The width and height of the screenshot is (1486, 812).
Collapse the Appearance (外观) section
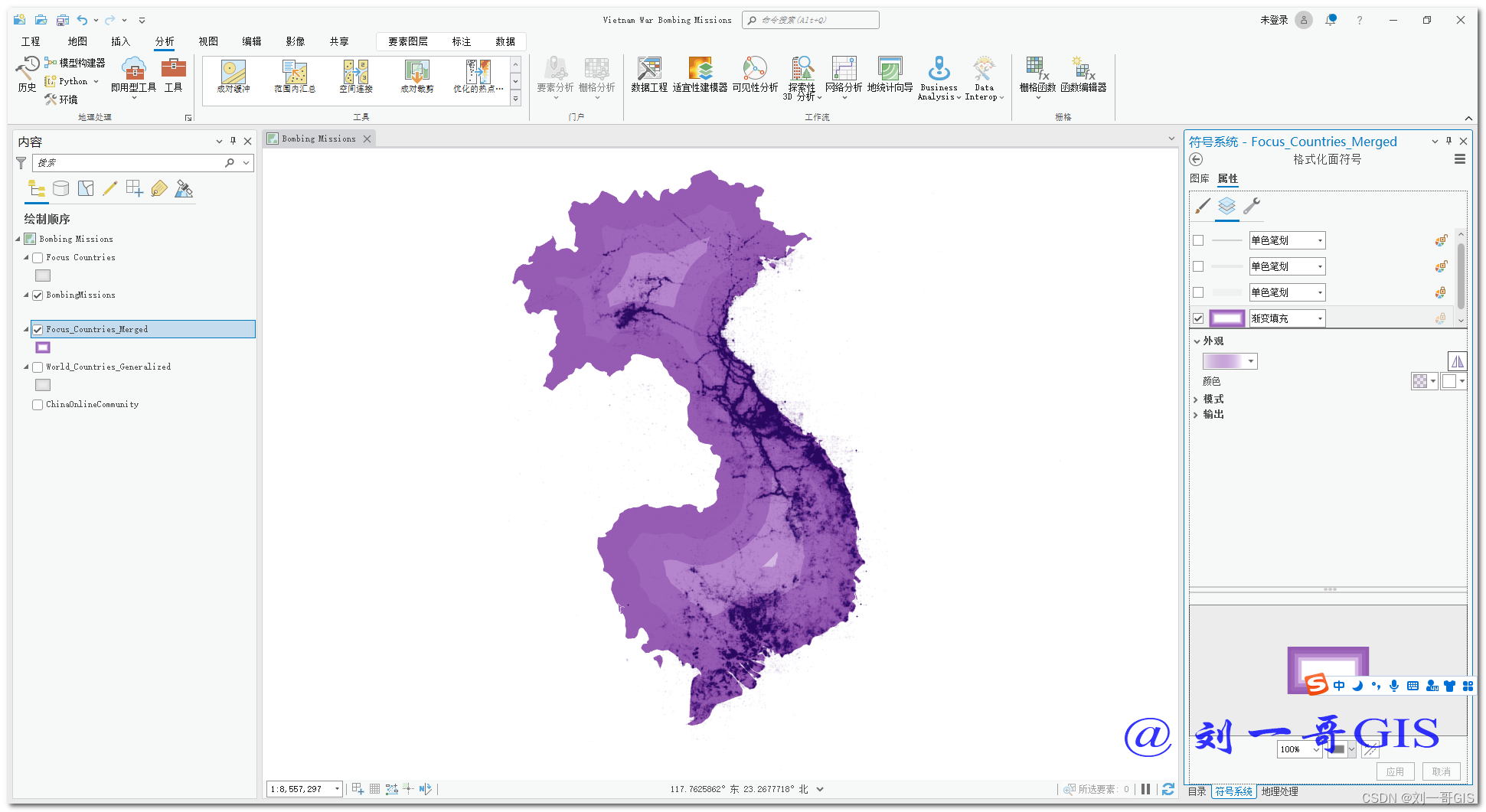[1197, 341]
